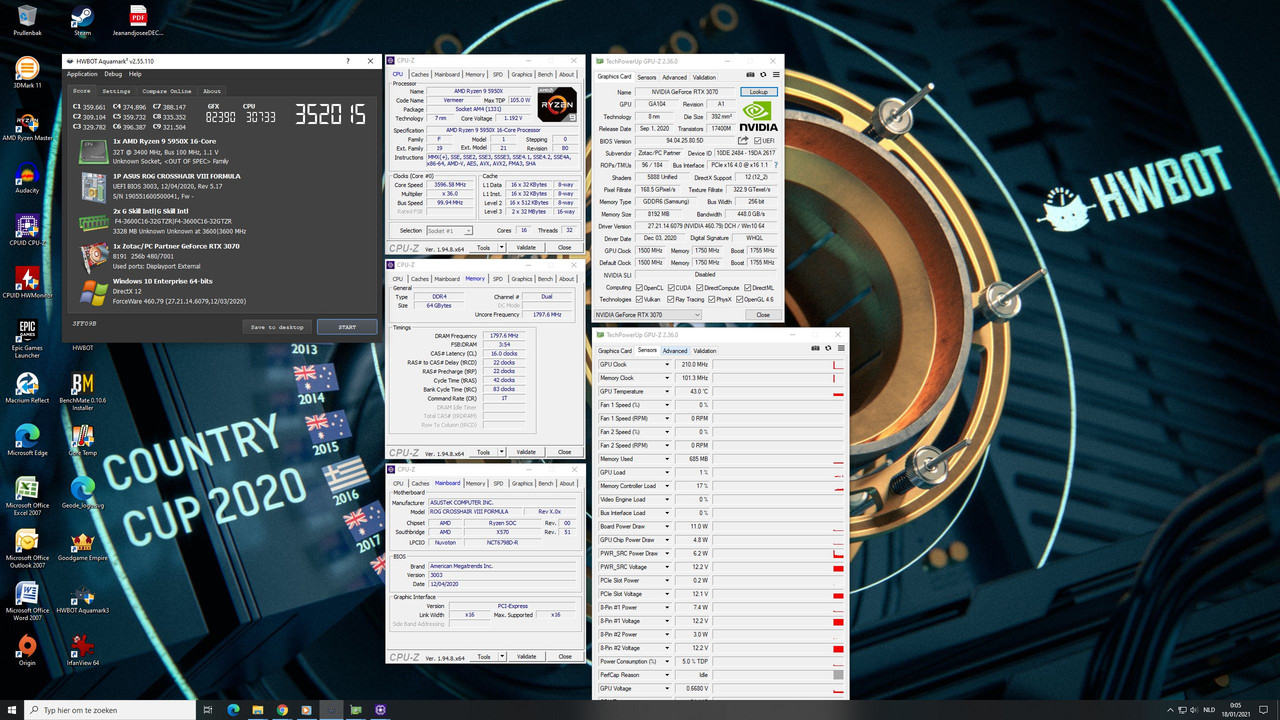Viewport: 1280px width, 720px height.
Task: Open Steam desktop shortcut
Action: (x=82, y=20)
